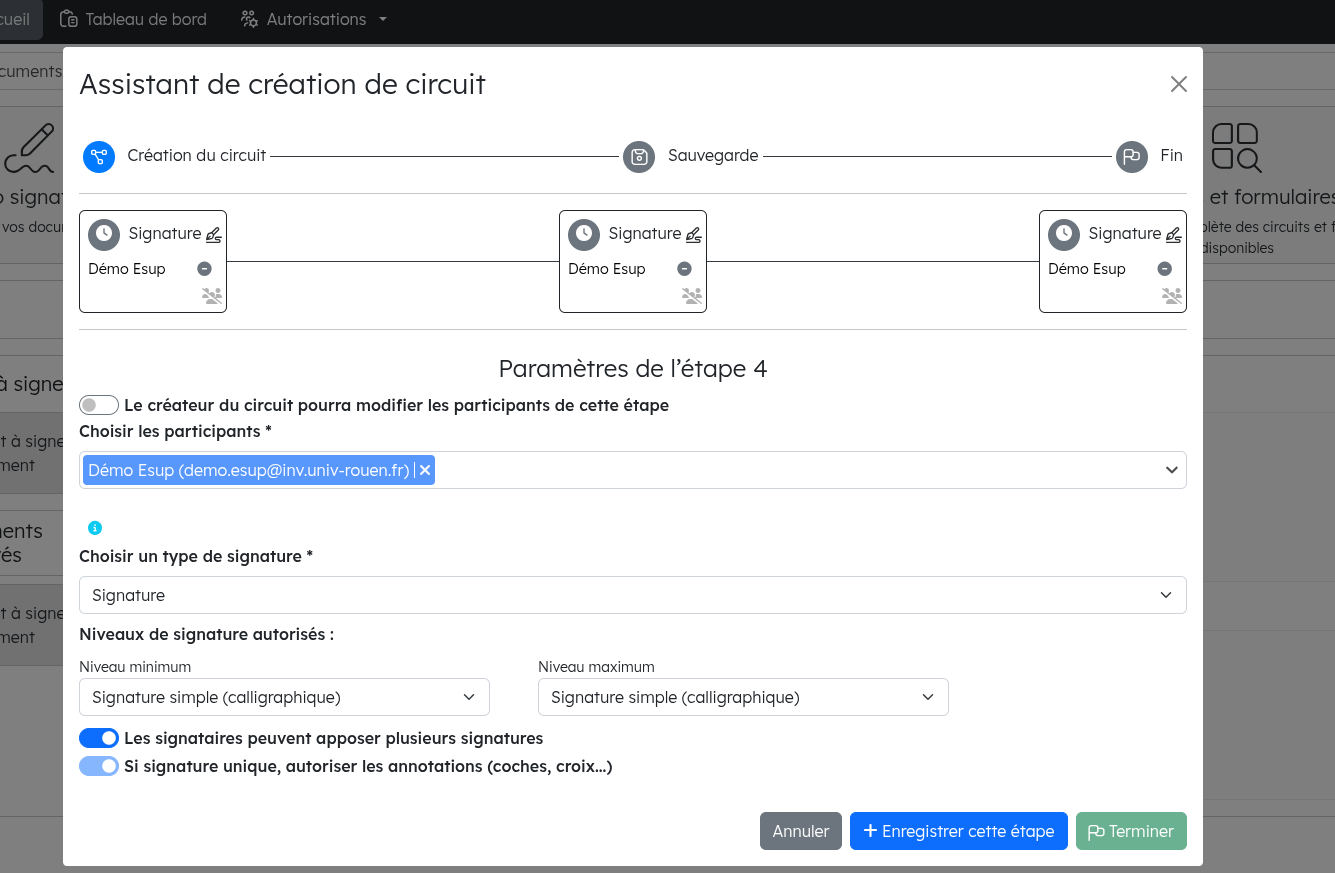
Task: Click the Sauvegarde step save icon
Action: tap(639, 157)
